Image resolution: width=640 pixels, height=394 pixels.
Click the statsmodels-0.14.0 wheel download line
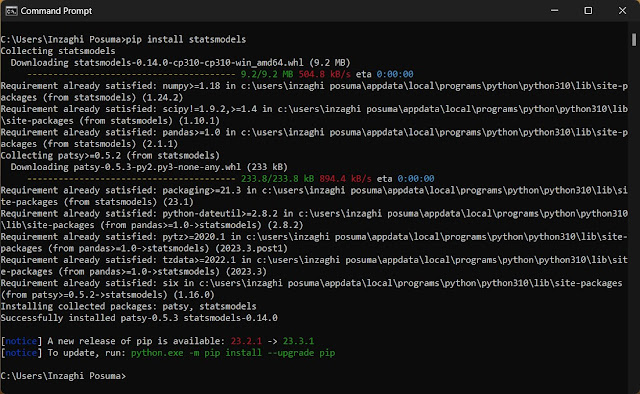coord(180,62)
